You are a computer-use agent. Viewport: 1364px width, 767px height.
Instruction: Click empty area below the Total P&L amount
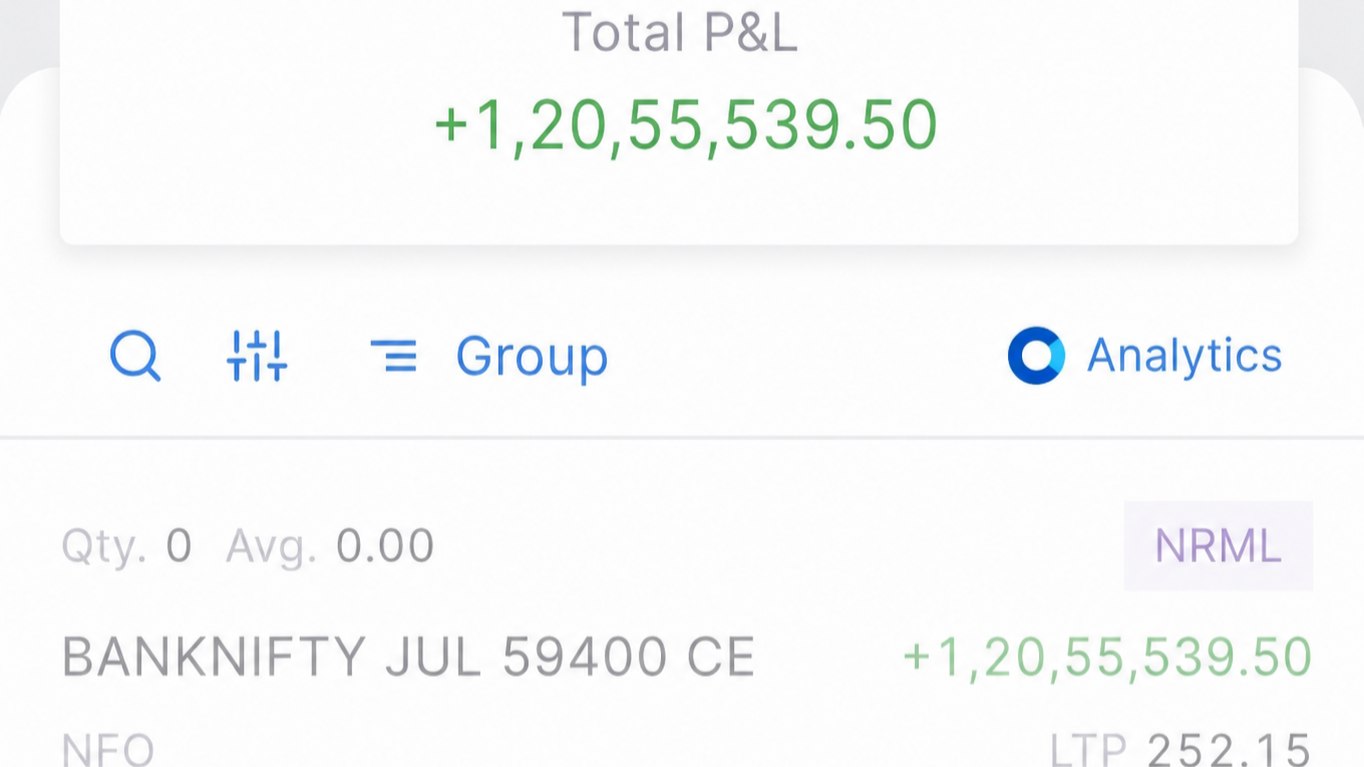[x=680, y=203]
